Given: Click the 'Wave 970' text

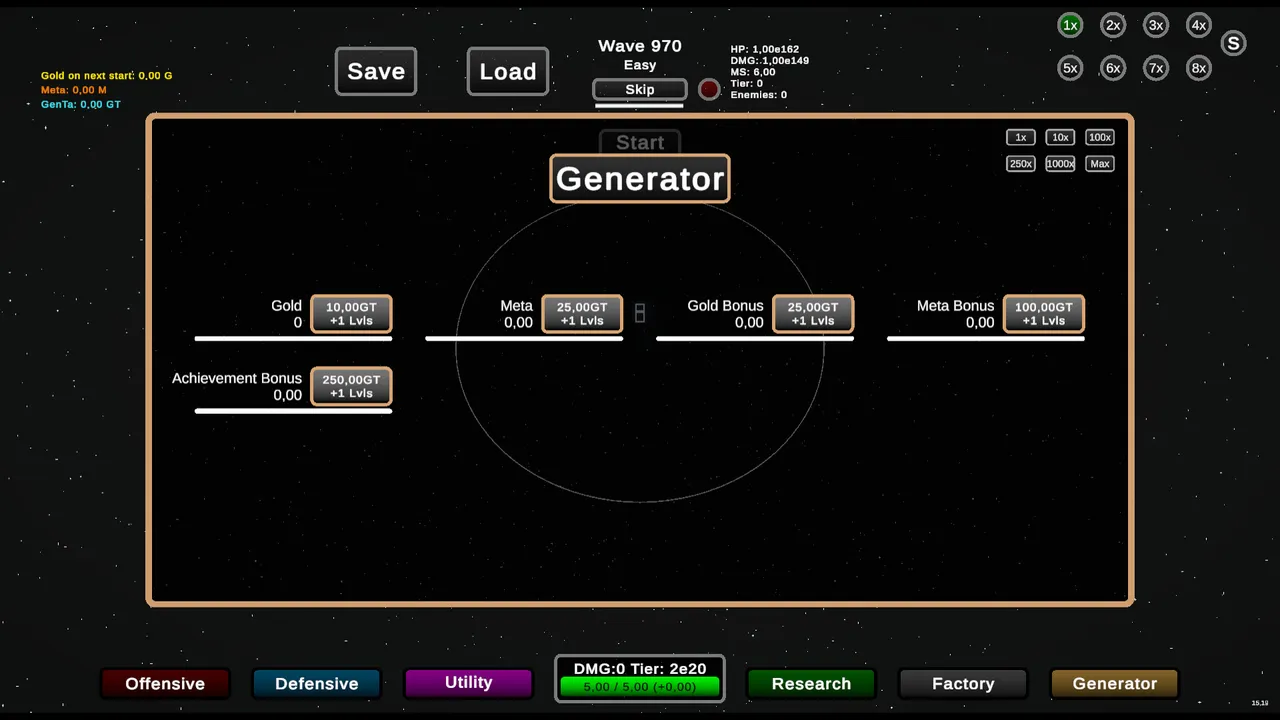Looking at the screenshot, I should click(640, 46).
